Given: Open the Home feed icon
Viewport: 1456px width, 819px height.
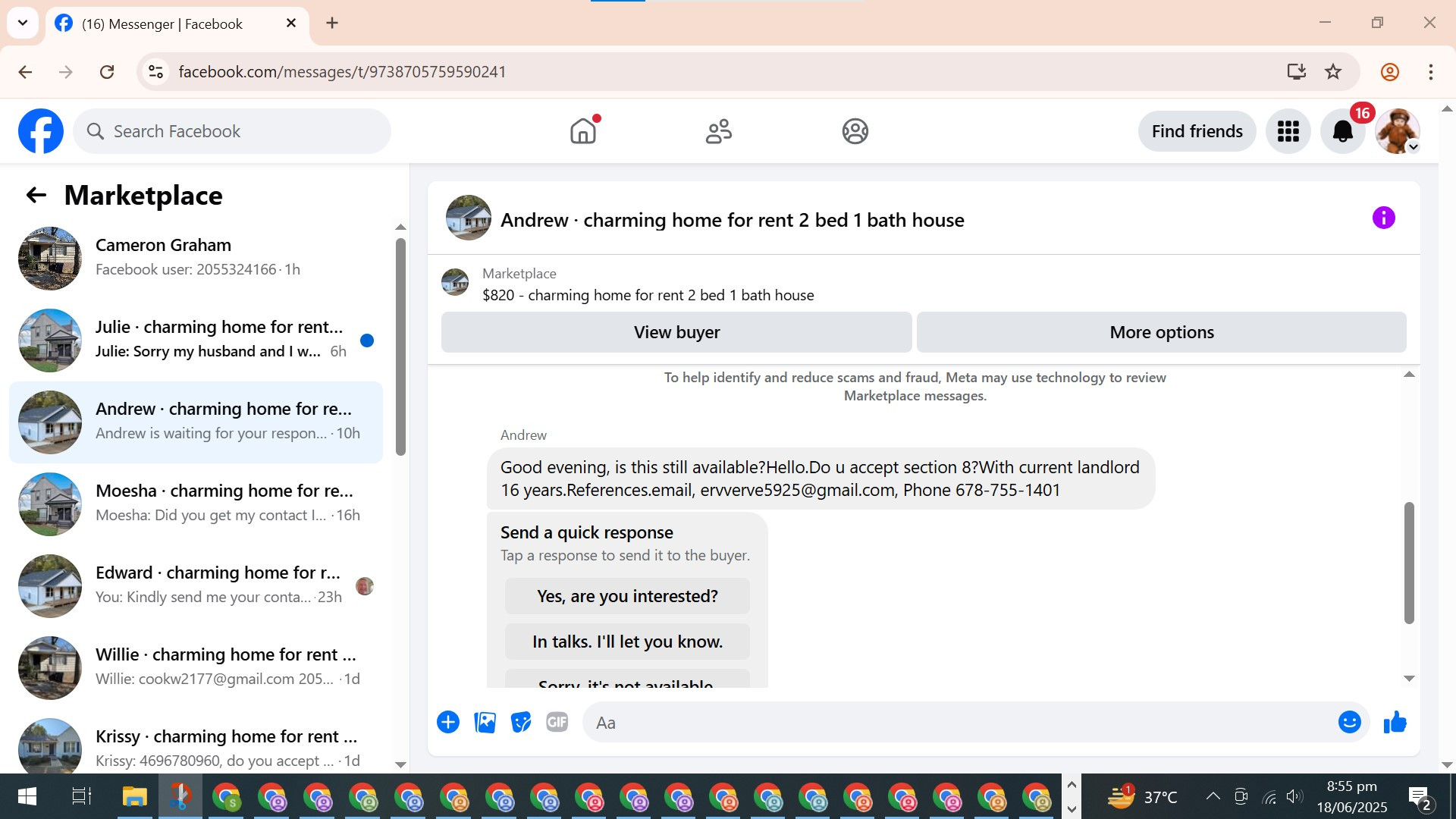Looking at the screenshot, I should (583, 131).
